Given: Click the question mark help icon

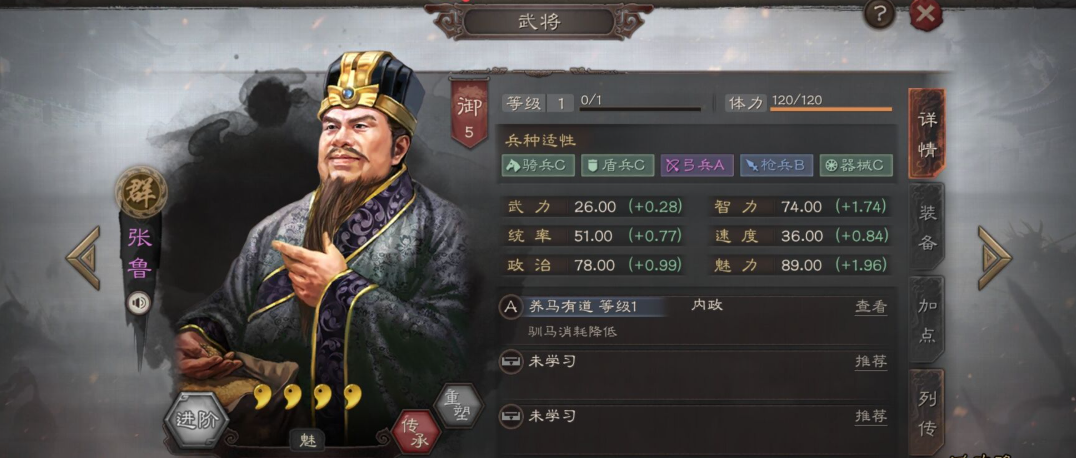Looking at the screenshot, I should point(879,14).
